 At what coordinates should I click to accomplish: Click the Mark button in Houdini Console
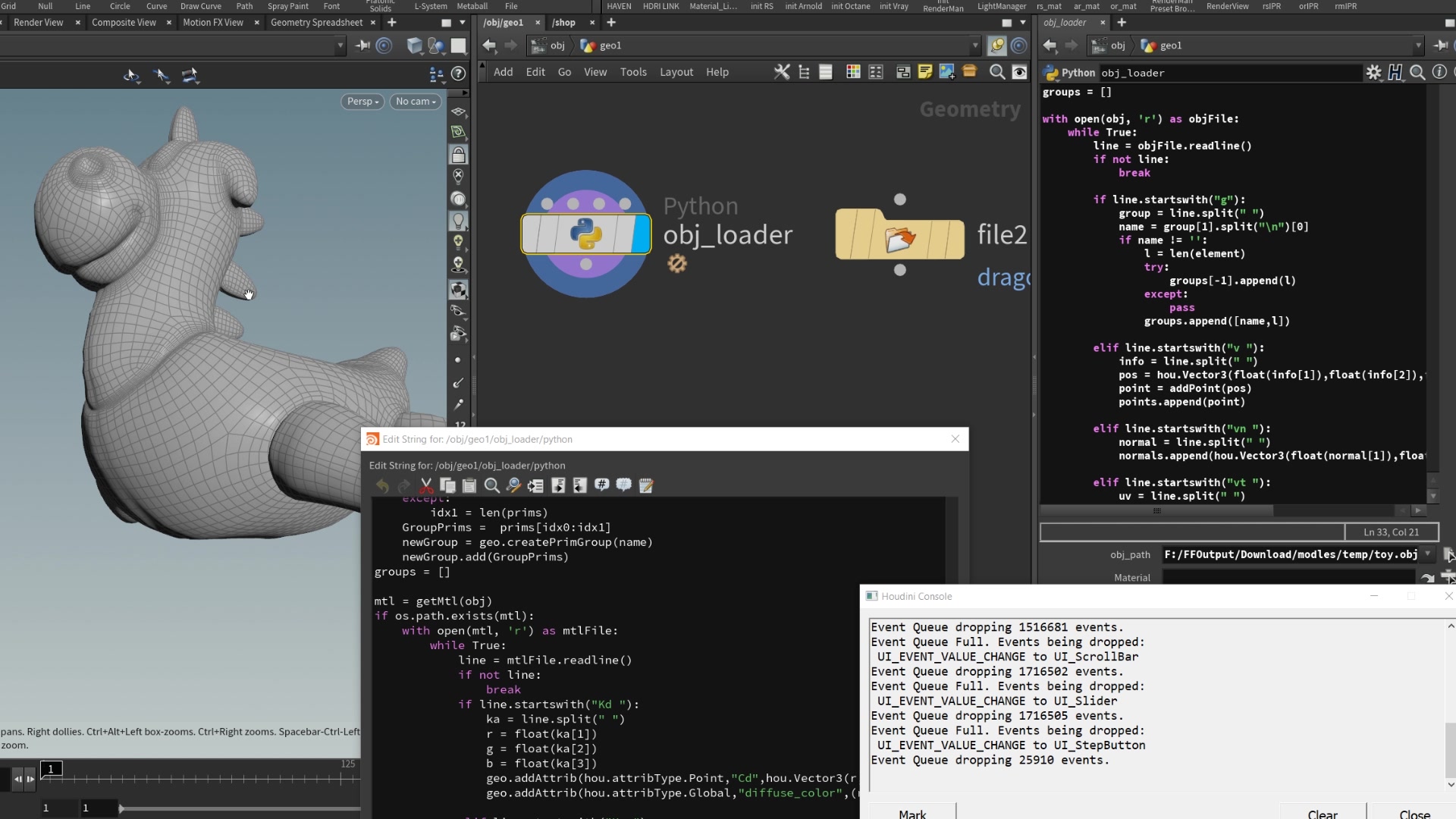coord(912,813)
